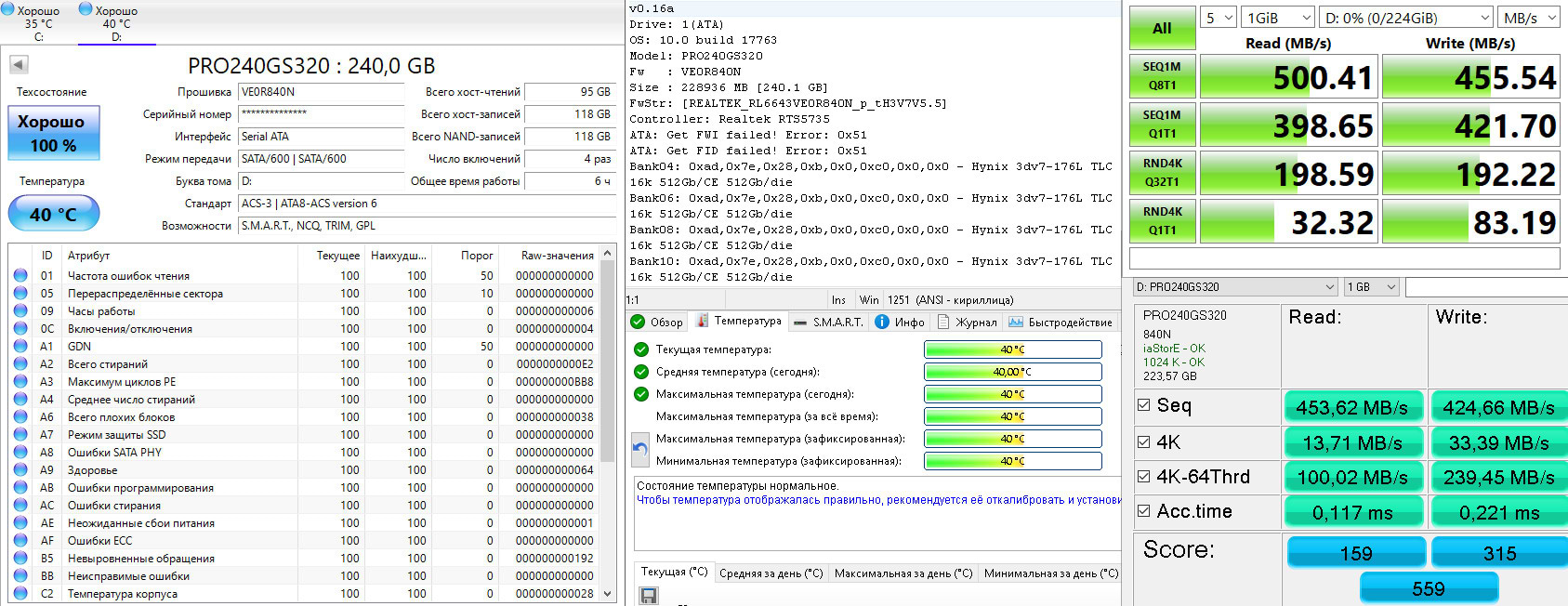Viewport: 1568px width, 606px height.
Task: Open the test count dropdown showing 5
Action: 1219,18
